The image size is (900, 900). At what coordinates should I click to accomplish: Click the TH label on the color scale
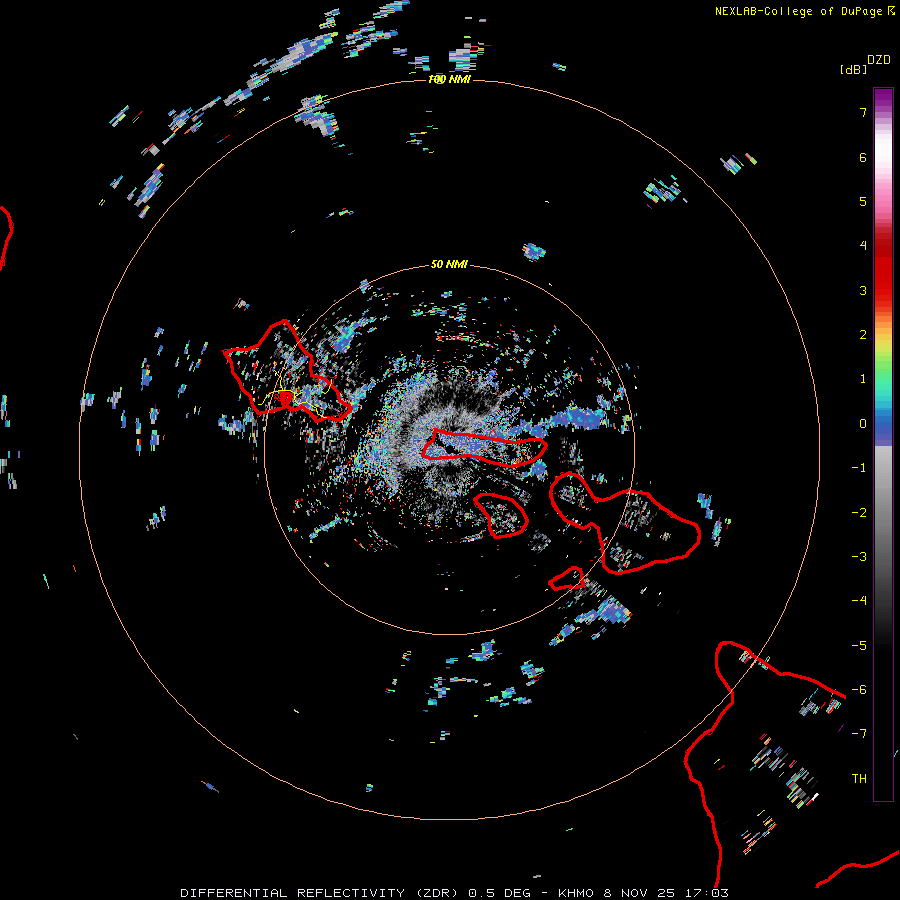859,779
